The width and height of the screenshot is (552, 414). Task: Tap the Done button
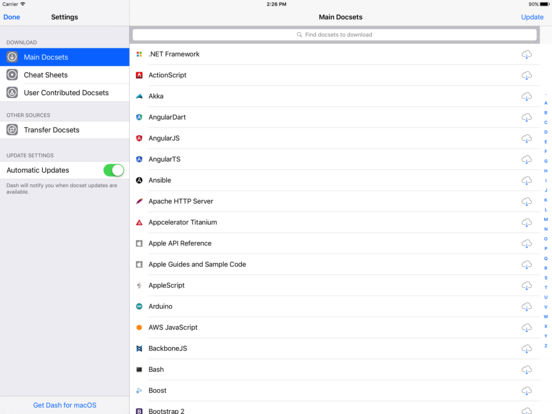(x=12, y=17)
